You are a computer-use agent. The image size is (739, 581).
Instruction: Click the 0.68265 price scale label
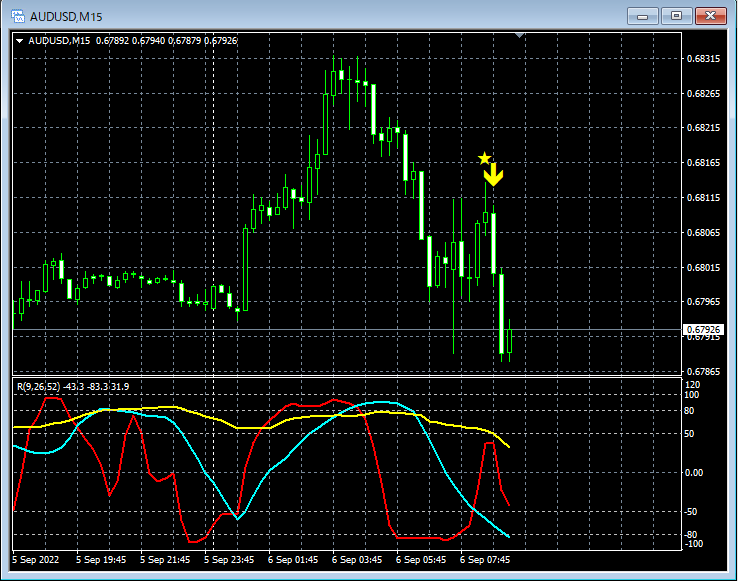point(703,94)
